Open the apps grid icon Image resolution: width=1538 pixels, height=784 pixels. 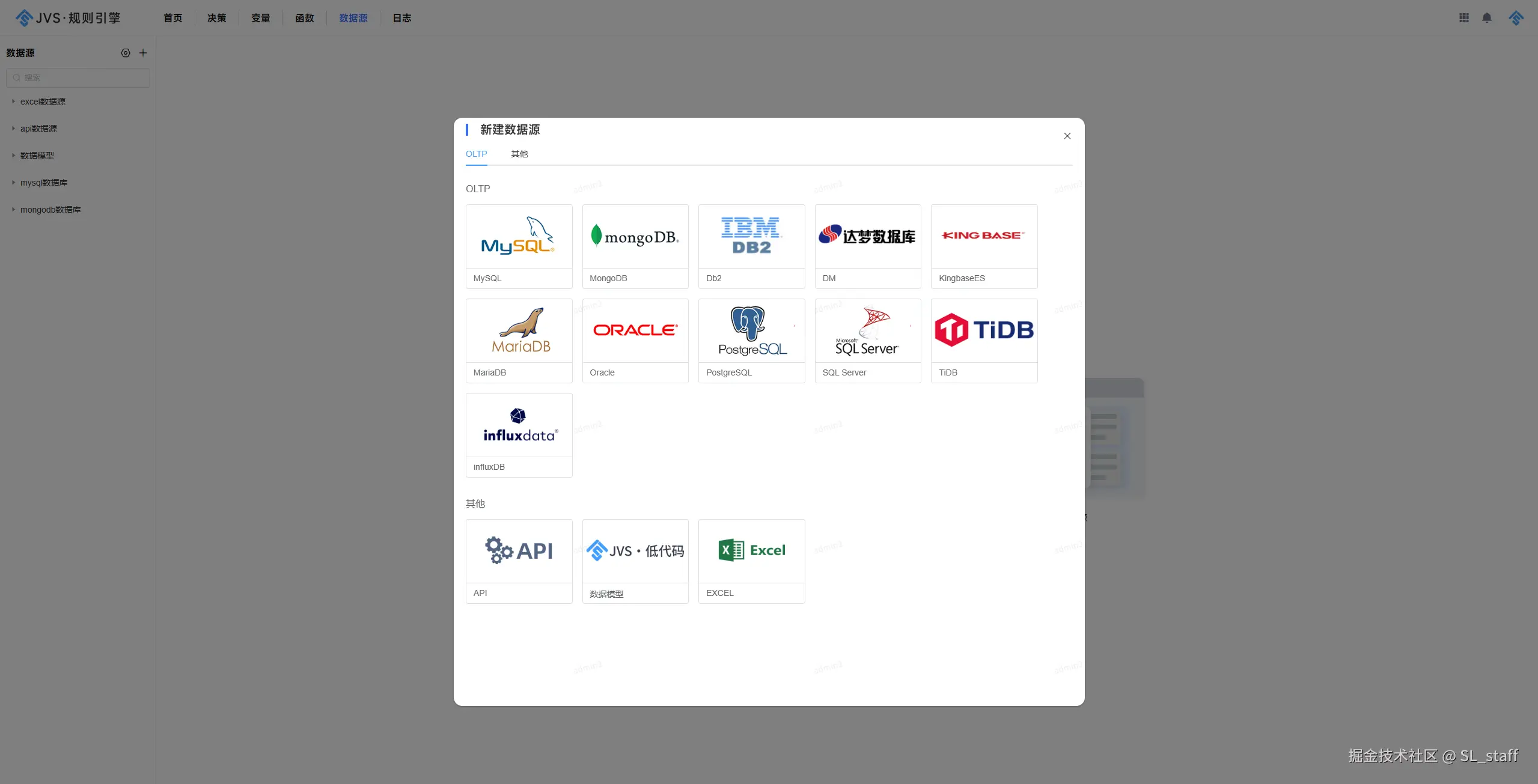1463,18
